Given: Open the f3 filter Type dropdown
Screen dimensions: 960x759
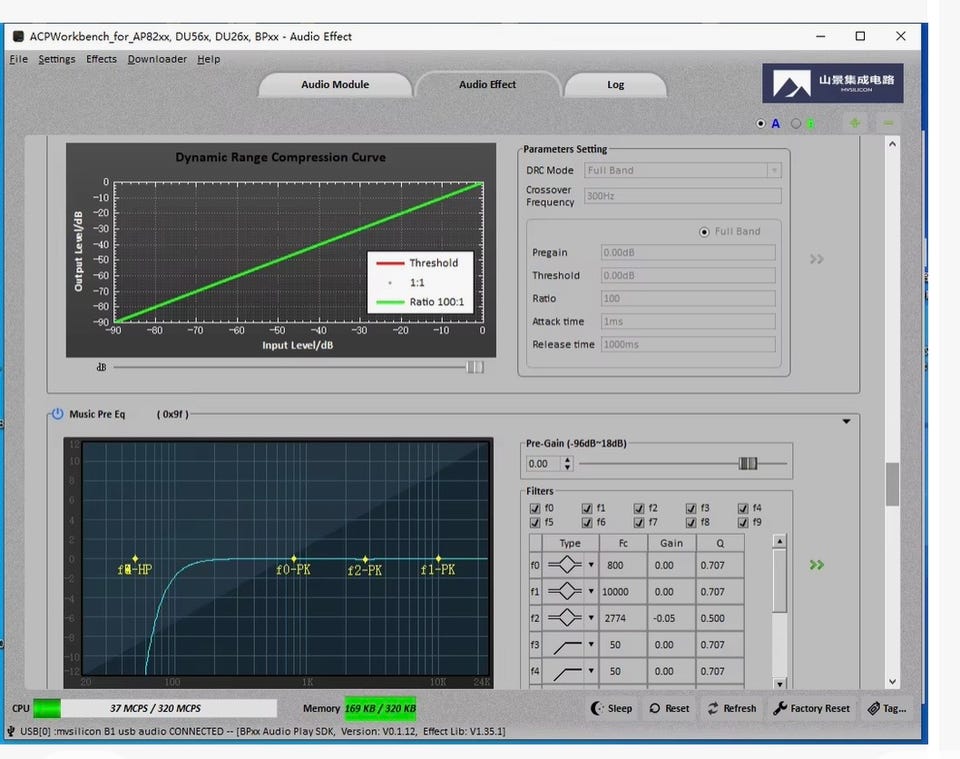Looking at the screenshot, I should (591, 645).
